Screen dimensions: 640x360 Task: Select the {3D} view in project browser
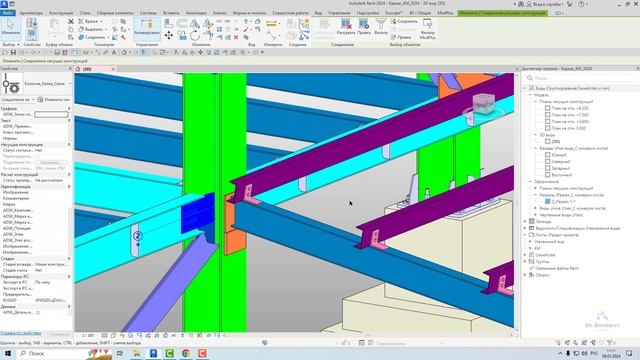click(556, 142)
